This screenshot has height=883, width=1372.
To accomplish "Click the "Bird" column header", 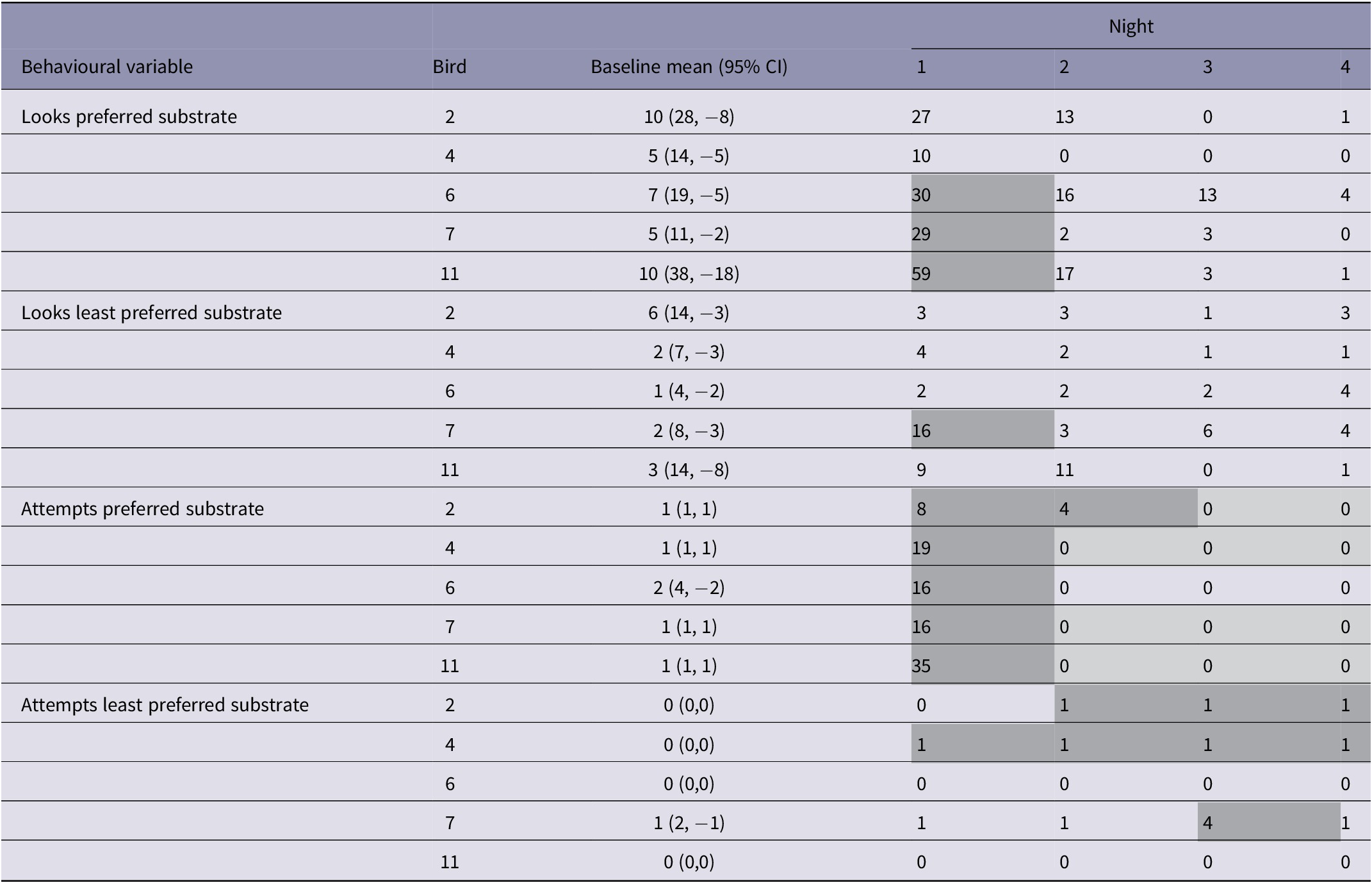I will point(449,67).
